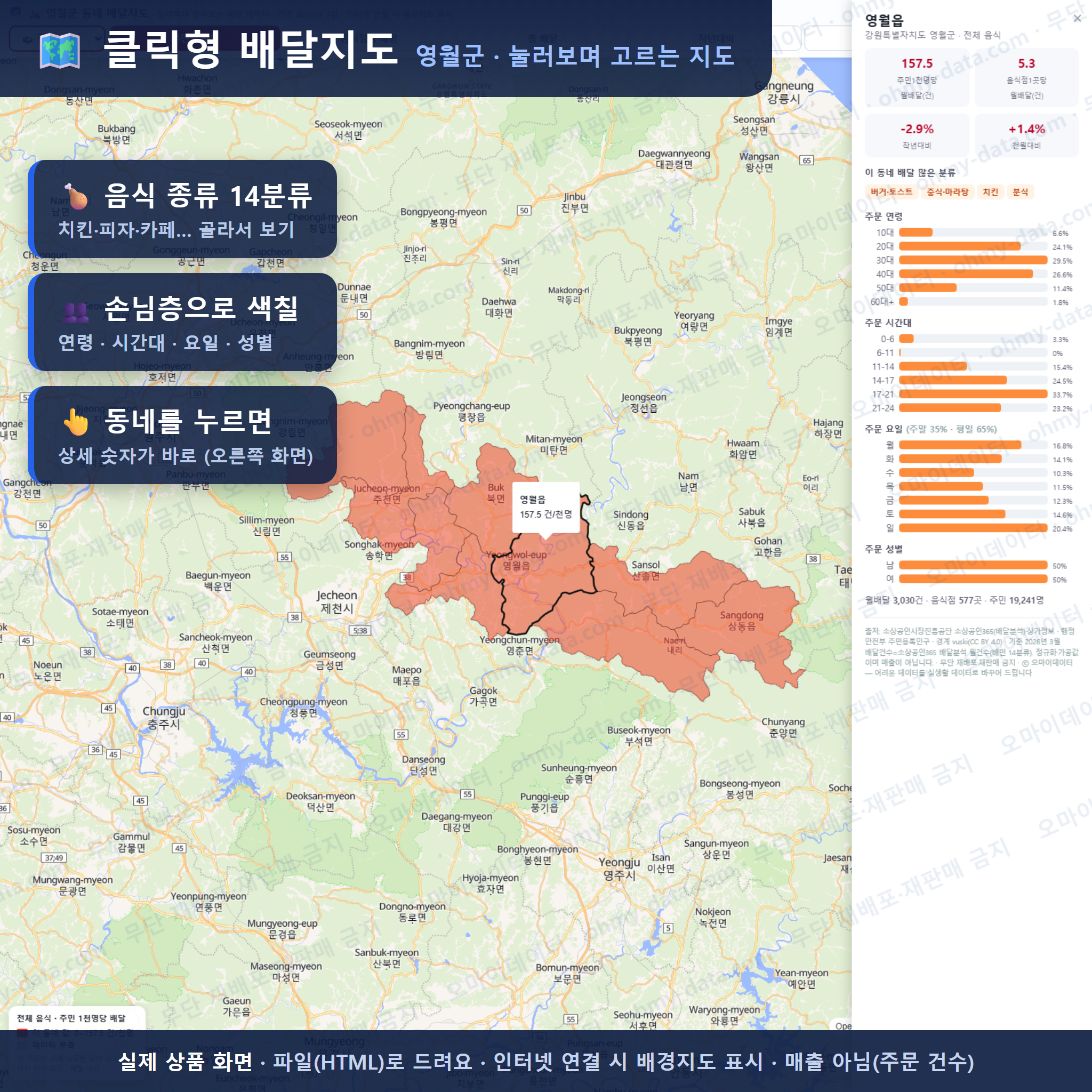Screen dimensions: 1092x1092
Task: Click the pointing hand emoji icon
Action: pyautogui.click(x=76, y=422)
